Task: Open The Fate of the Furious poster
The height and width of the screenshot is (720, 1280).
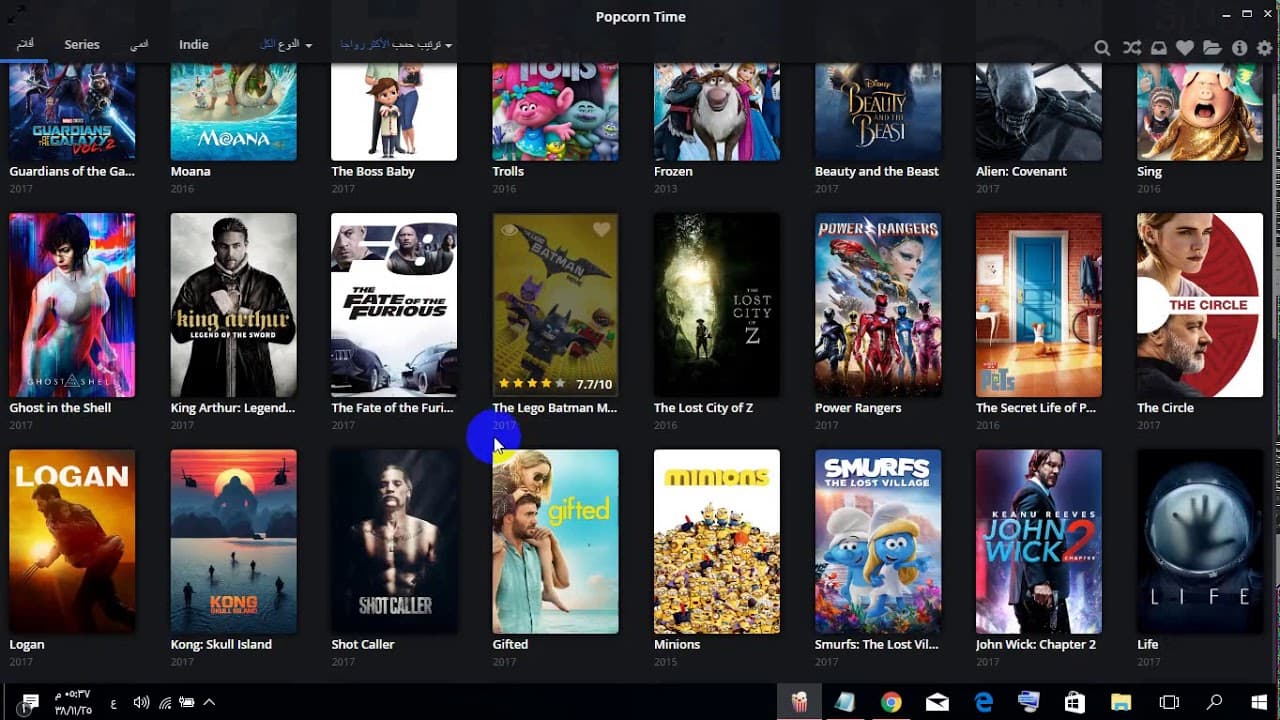Action: (x=394, y=305)
